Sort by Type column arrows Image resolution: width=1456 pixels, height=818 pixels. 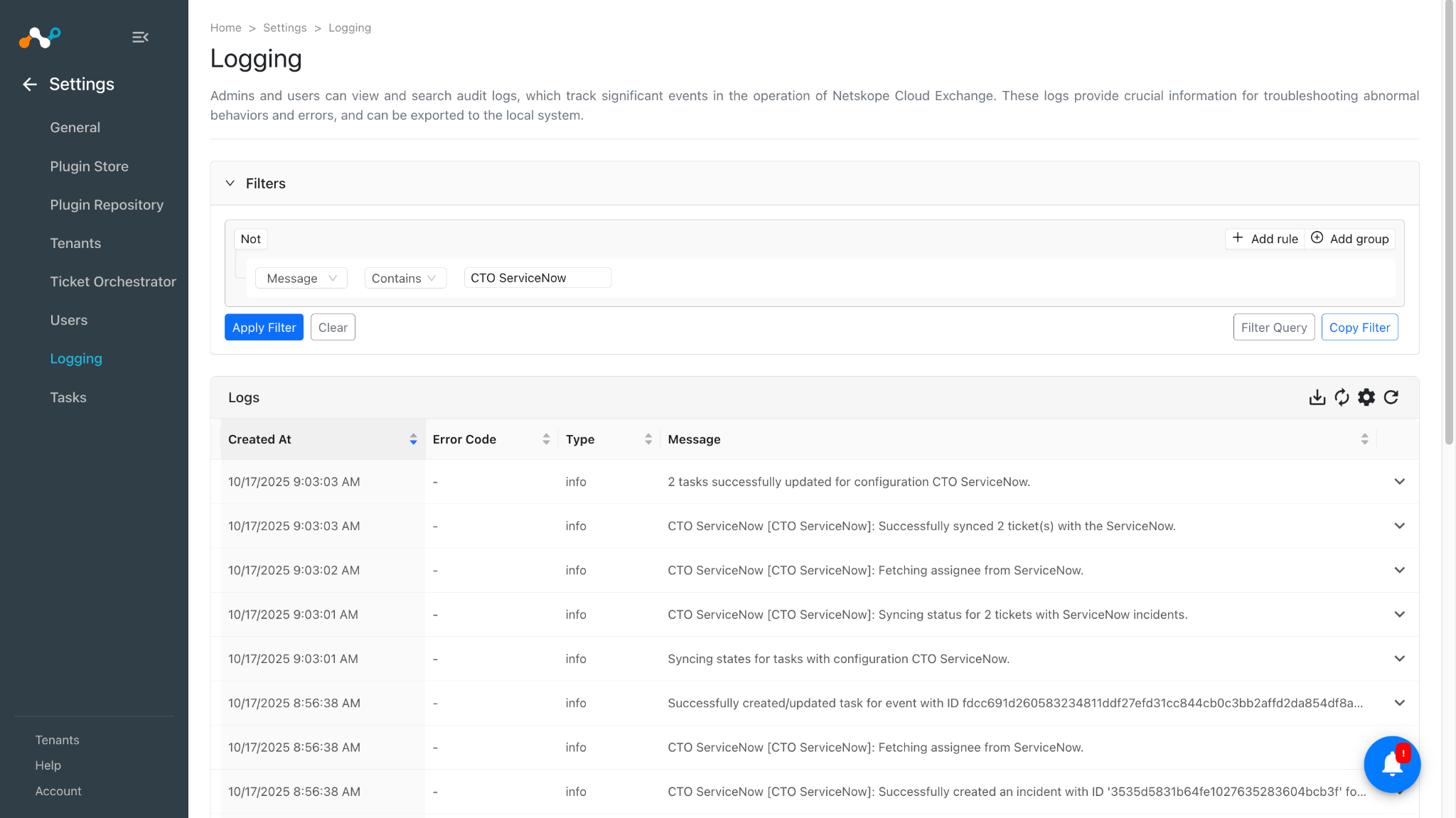pyautogui.click(x=648, y=439)
